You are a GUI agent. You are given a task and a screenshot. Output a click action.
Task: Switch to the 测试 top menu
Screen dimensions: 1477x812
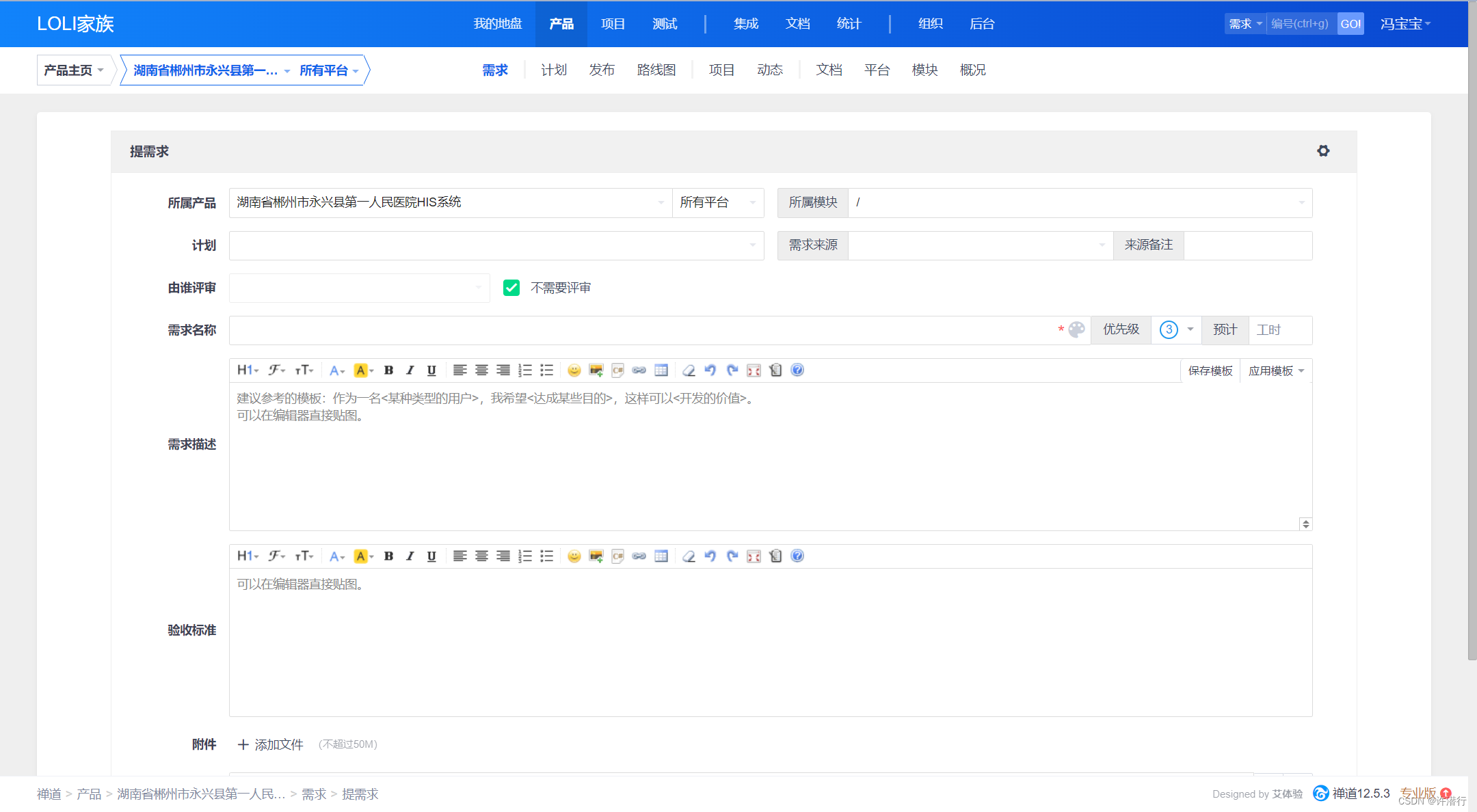tap(665, 24)
